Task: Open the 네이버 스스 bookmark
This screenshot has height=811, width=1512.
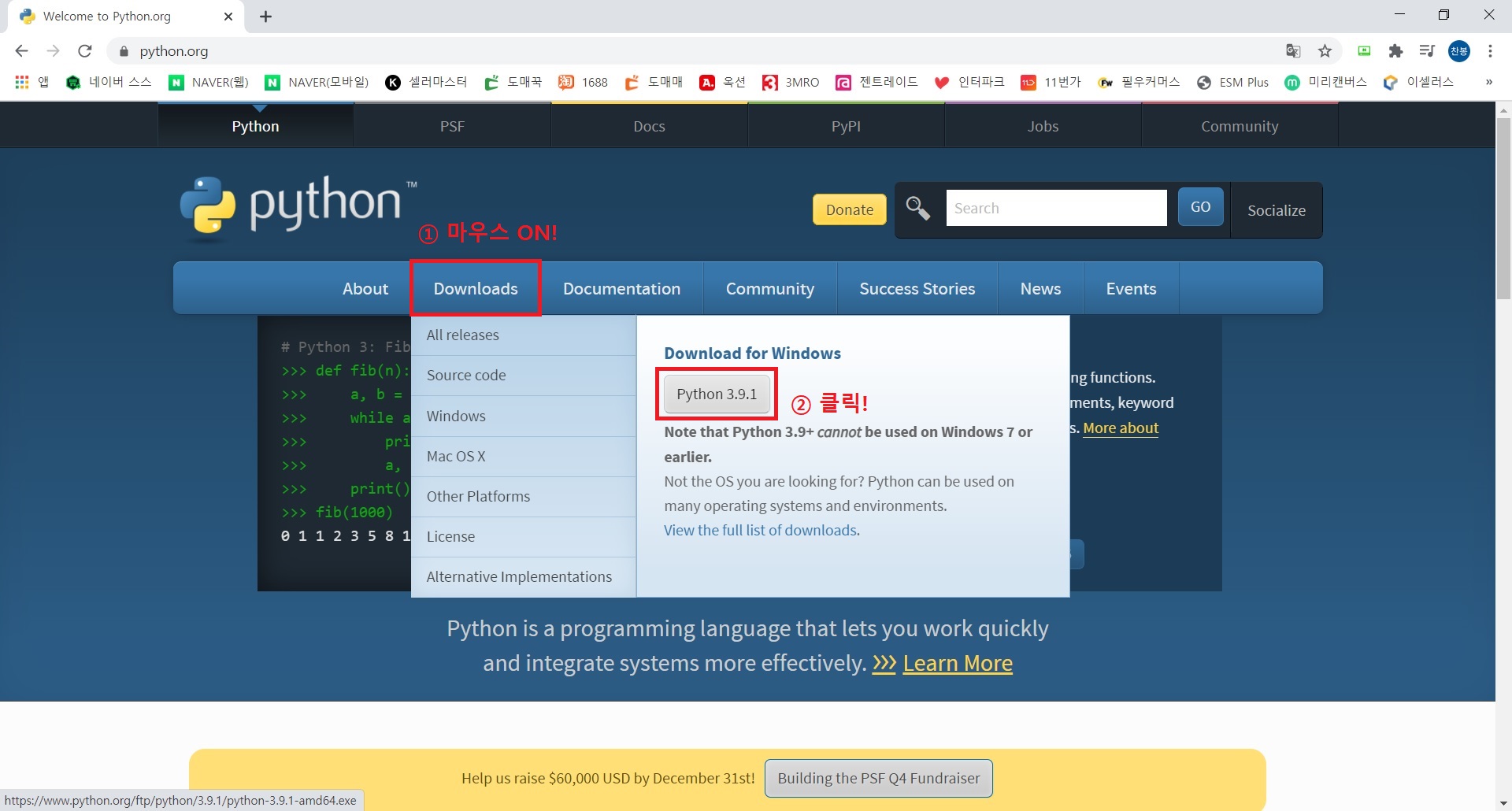Action: [x=109, y=82]
